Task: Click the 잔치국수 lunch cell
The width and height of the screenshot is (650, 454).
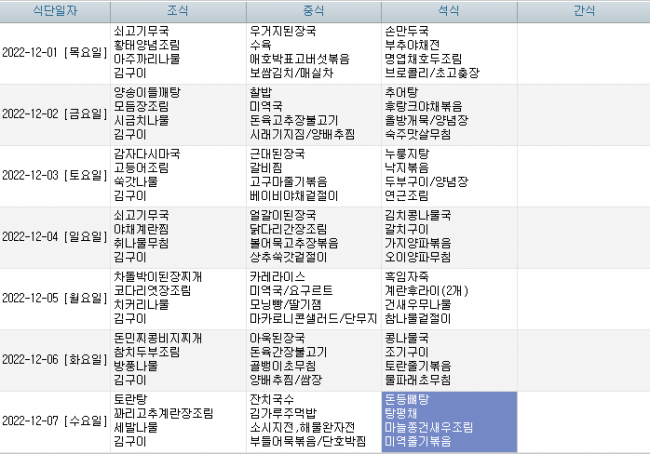Action: click(313, 420)
